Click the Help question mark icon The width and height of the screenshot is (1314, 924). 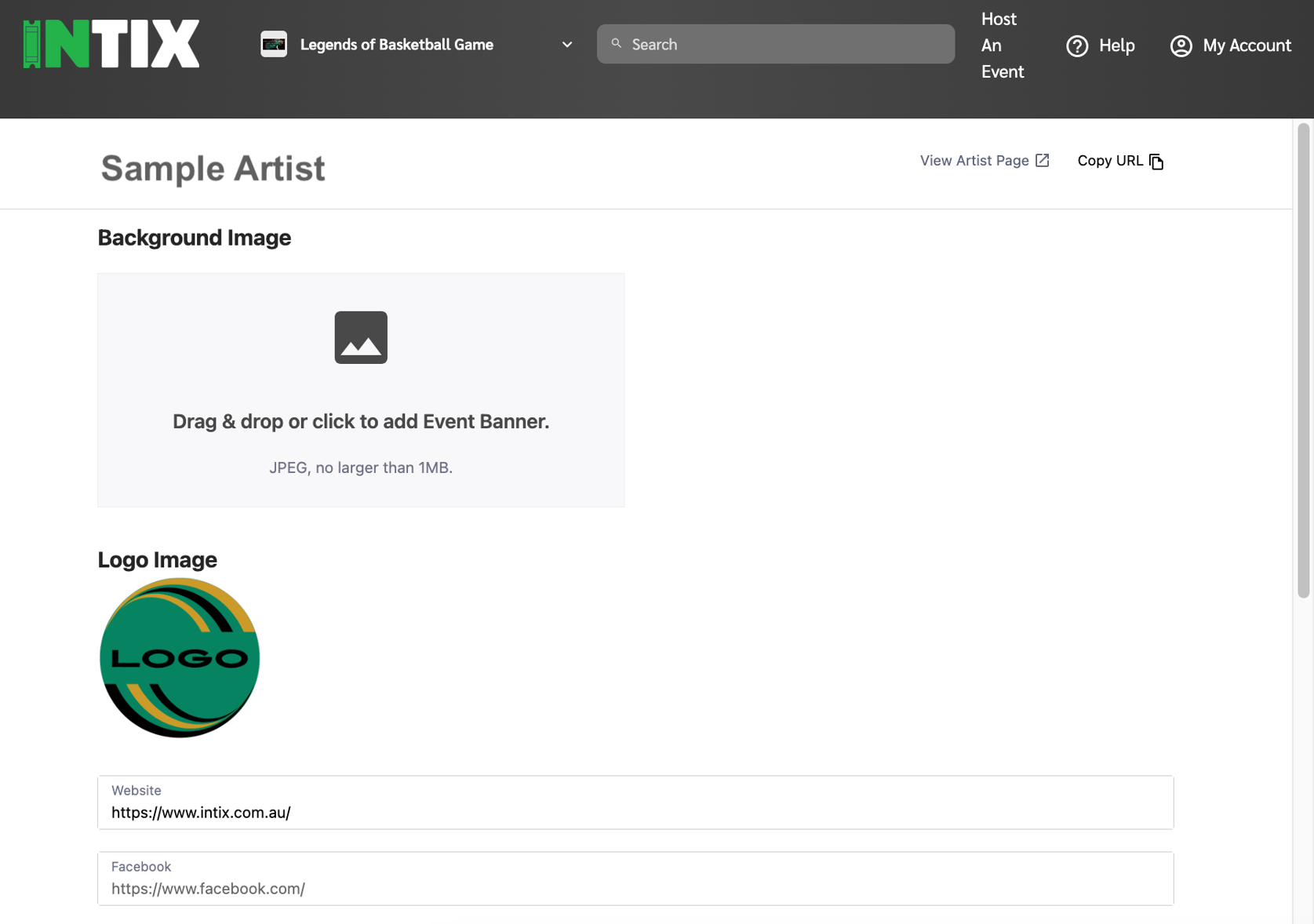1077,45
